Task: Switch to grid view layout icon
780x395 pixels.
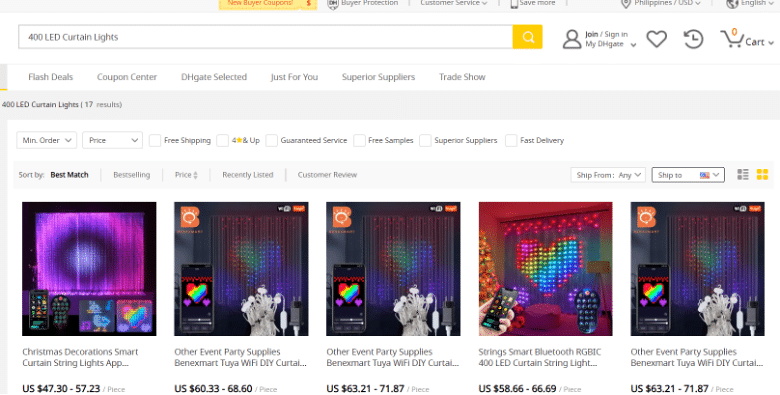Action: point(762,174)
